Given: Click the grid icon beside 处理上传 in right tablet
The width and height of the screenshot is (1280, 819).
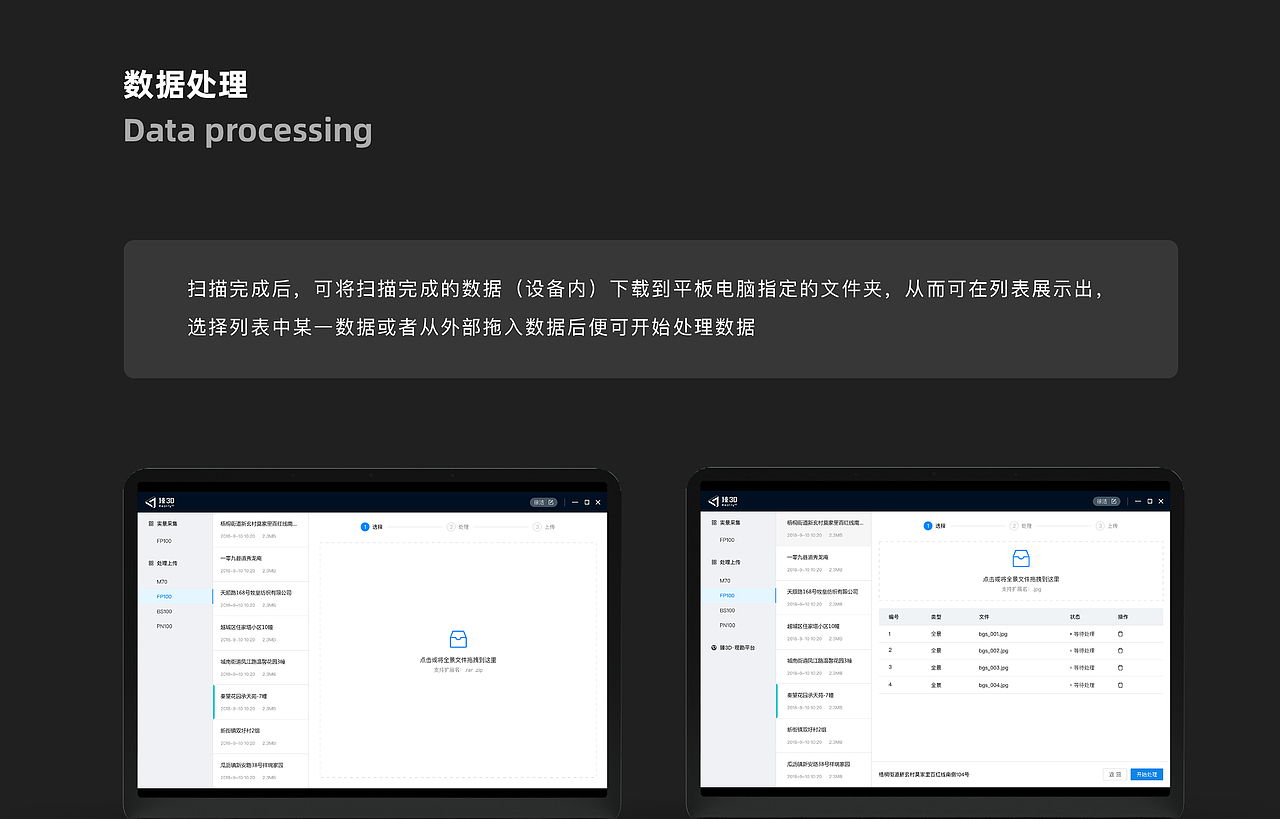Looking at the screenshot, I should pos(713,562).
